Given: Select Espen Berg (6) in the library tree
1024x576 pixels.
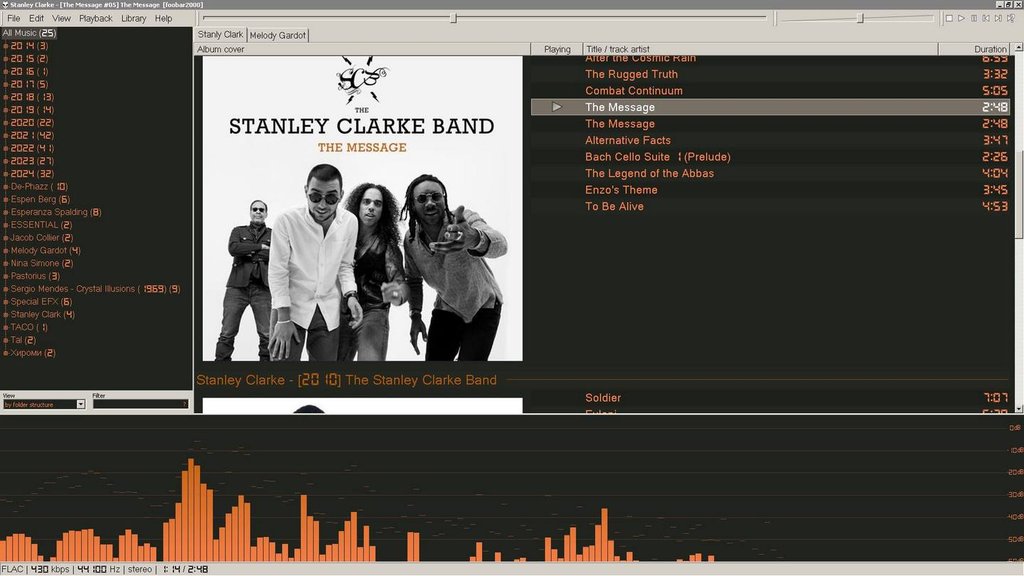Looking at the screenshot, I should 40,199.
